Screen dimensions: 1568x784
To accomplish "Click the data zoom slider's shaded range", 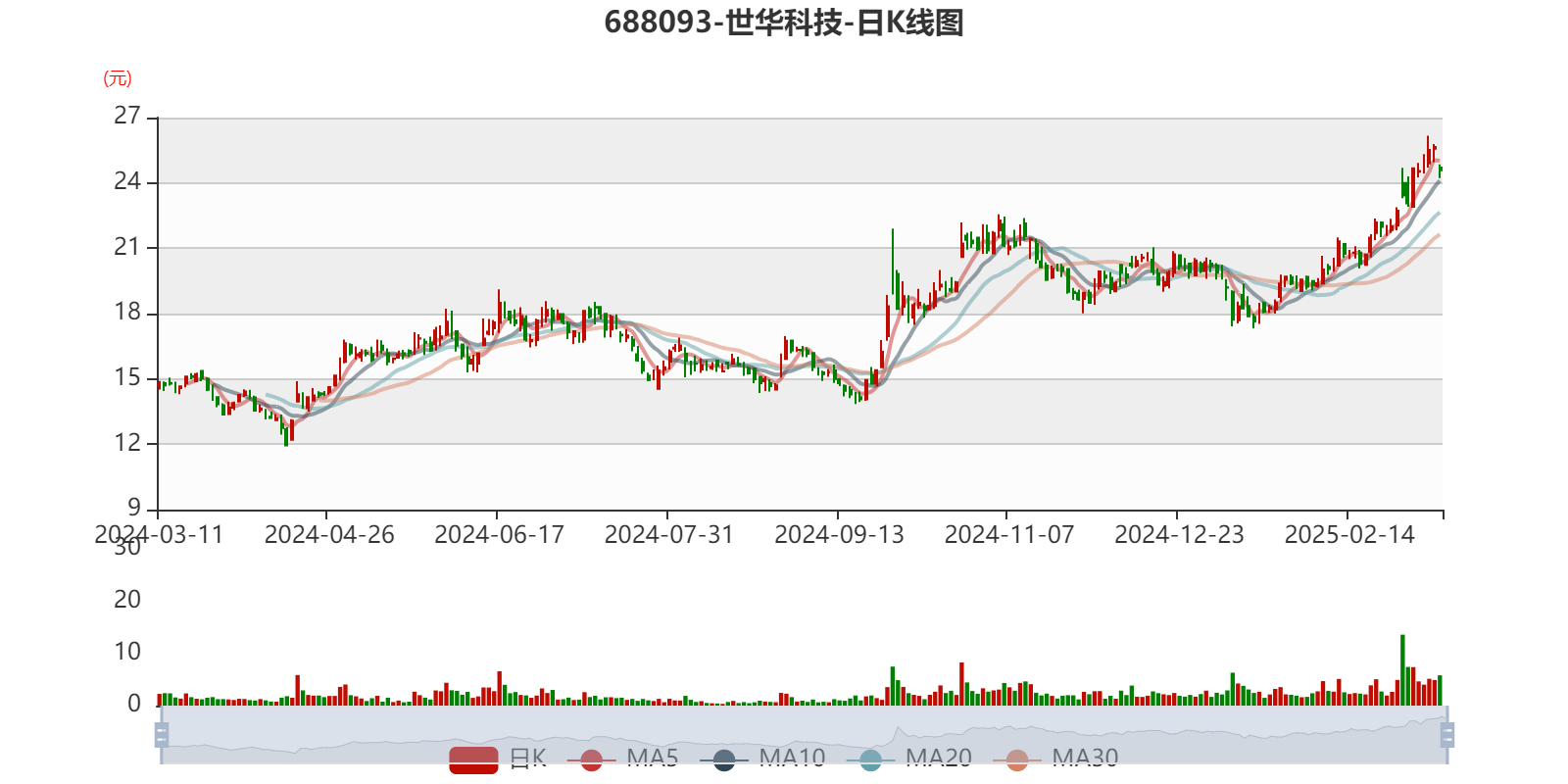I will click(805, 734).
